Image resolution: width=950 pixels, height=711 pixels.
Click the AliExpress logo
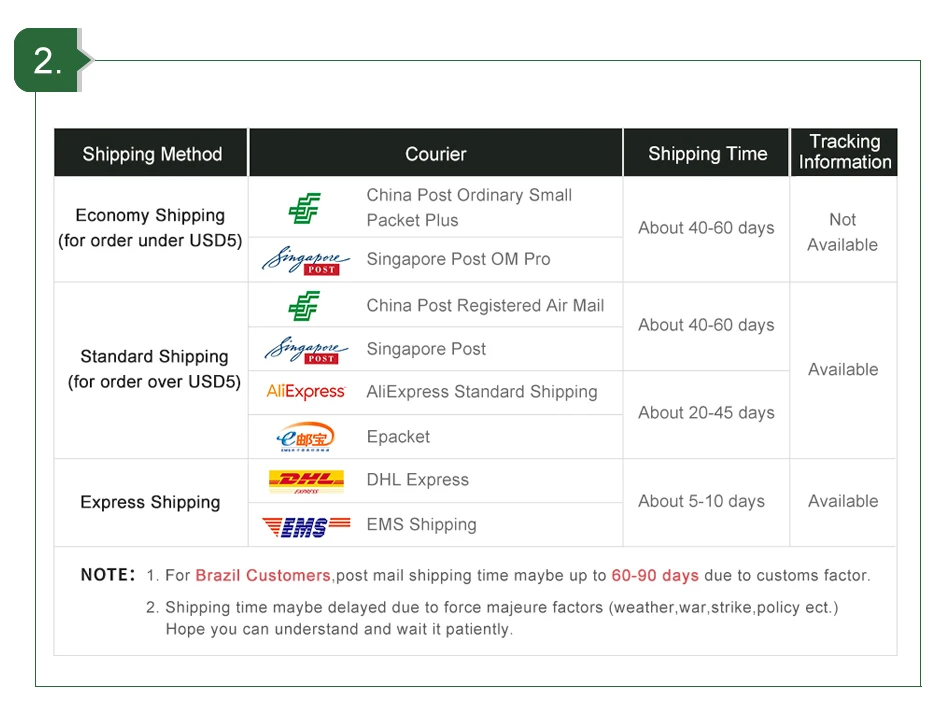[306, 392]
